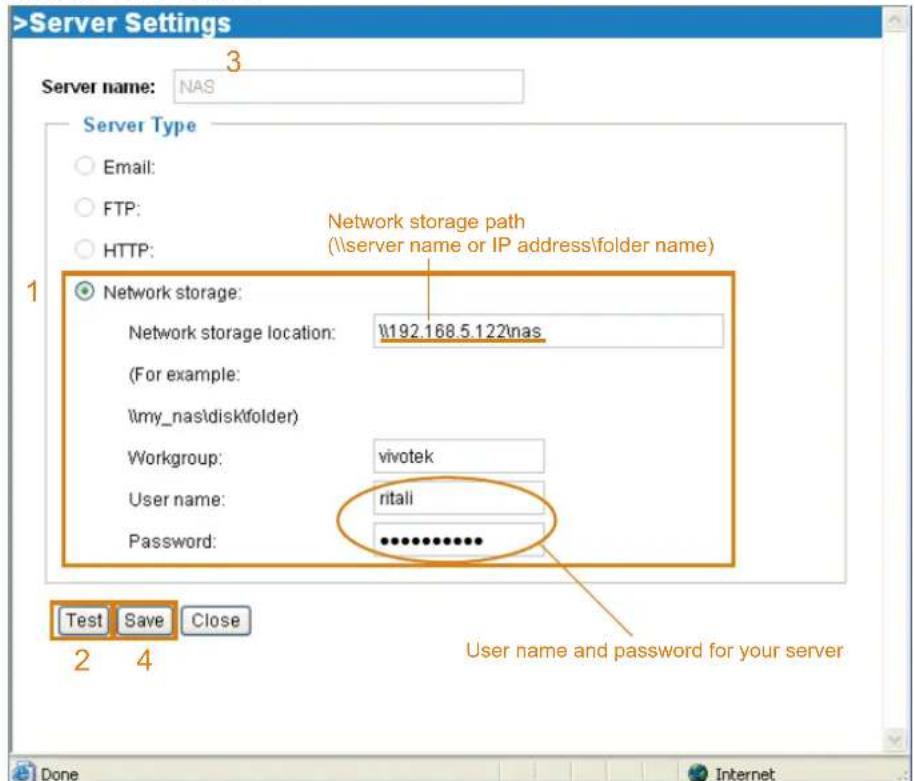Click the Server name label
This screenshot has width=915, height=781.
[x=99, y=87]
